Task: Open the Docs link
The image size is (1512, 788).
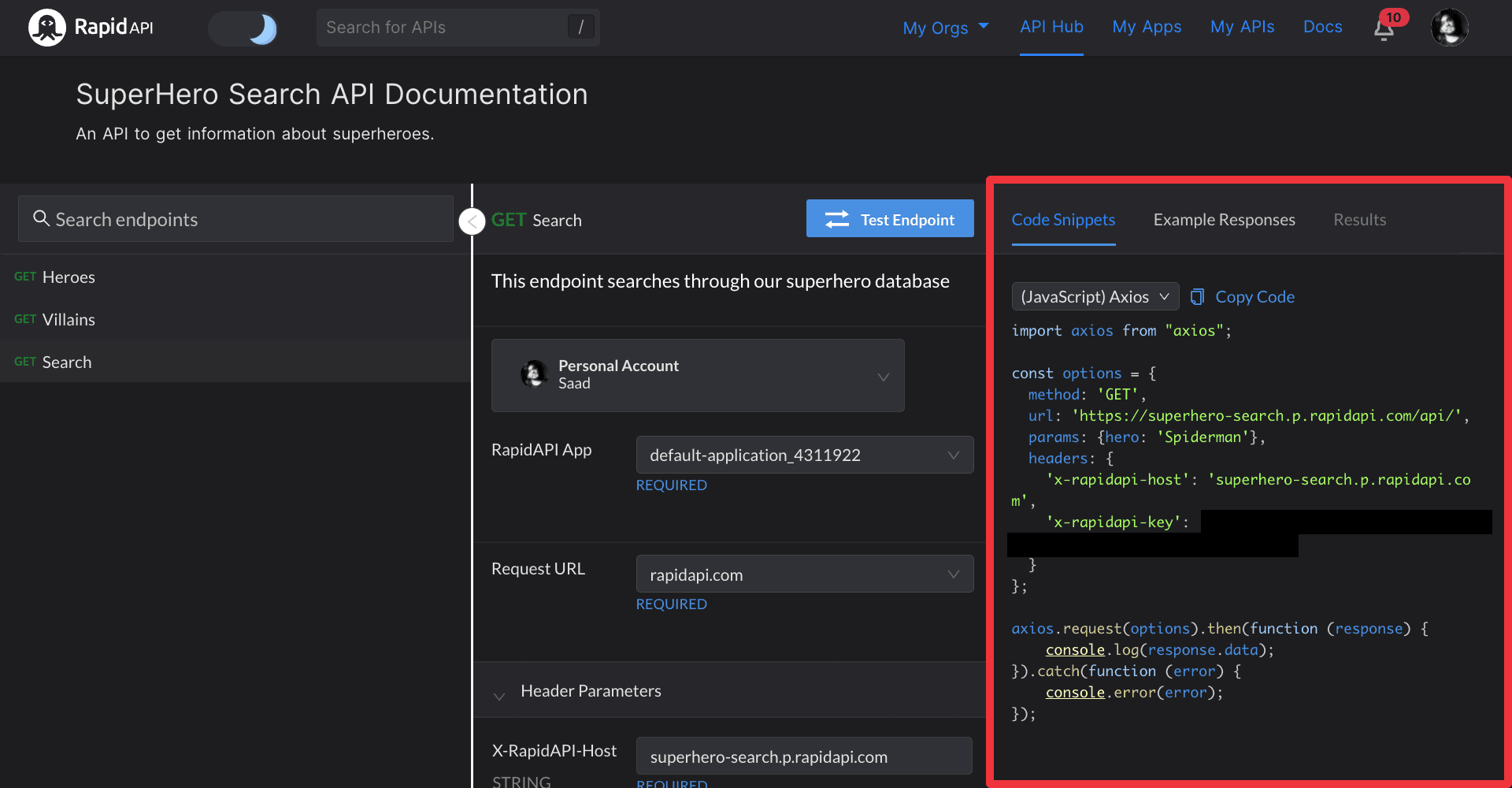Action: 1322,27
